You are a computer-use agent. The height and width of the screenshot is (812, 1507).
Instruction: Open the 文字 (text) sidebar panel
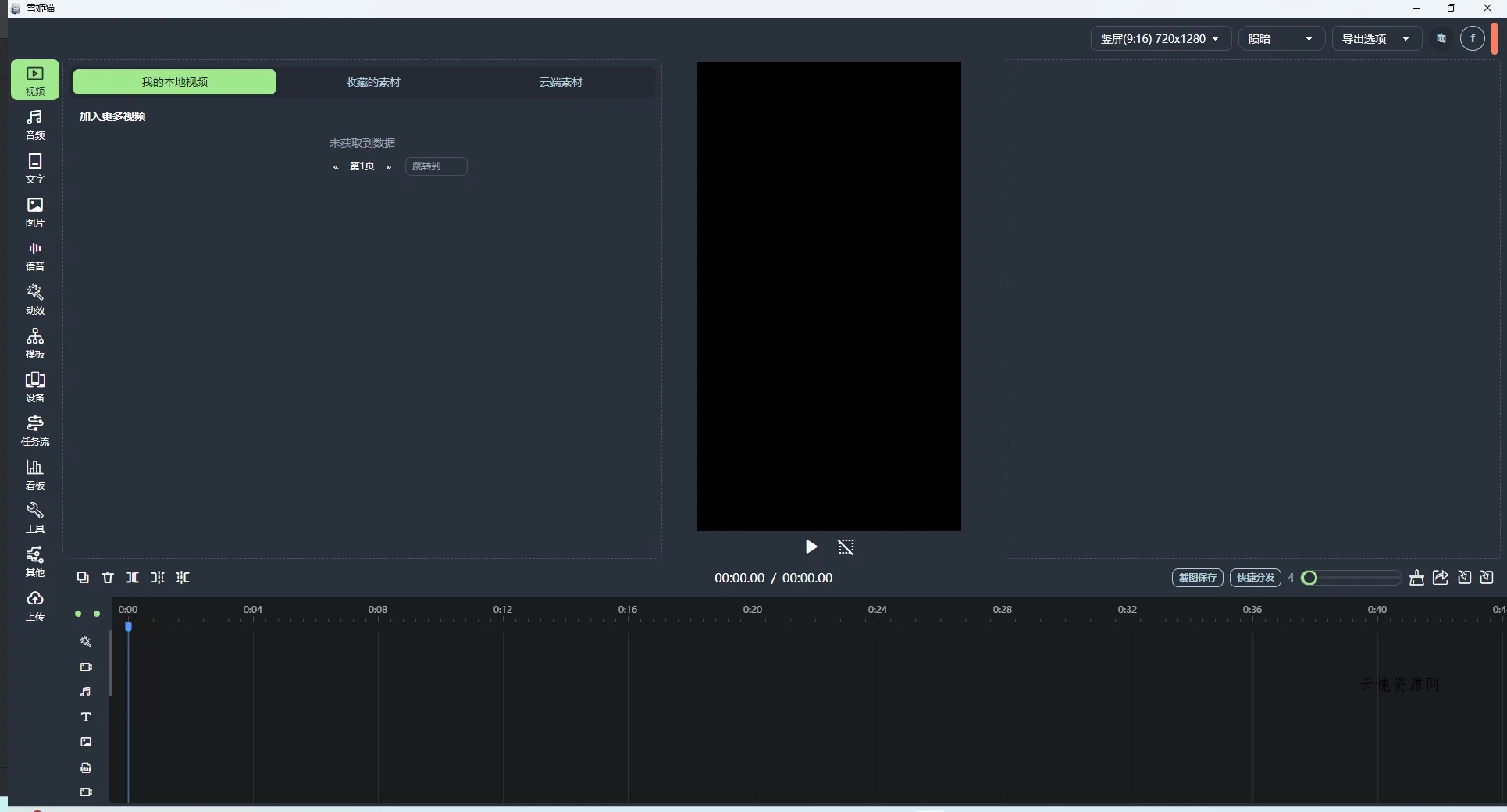35,168
